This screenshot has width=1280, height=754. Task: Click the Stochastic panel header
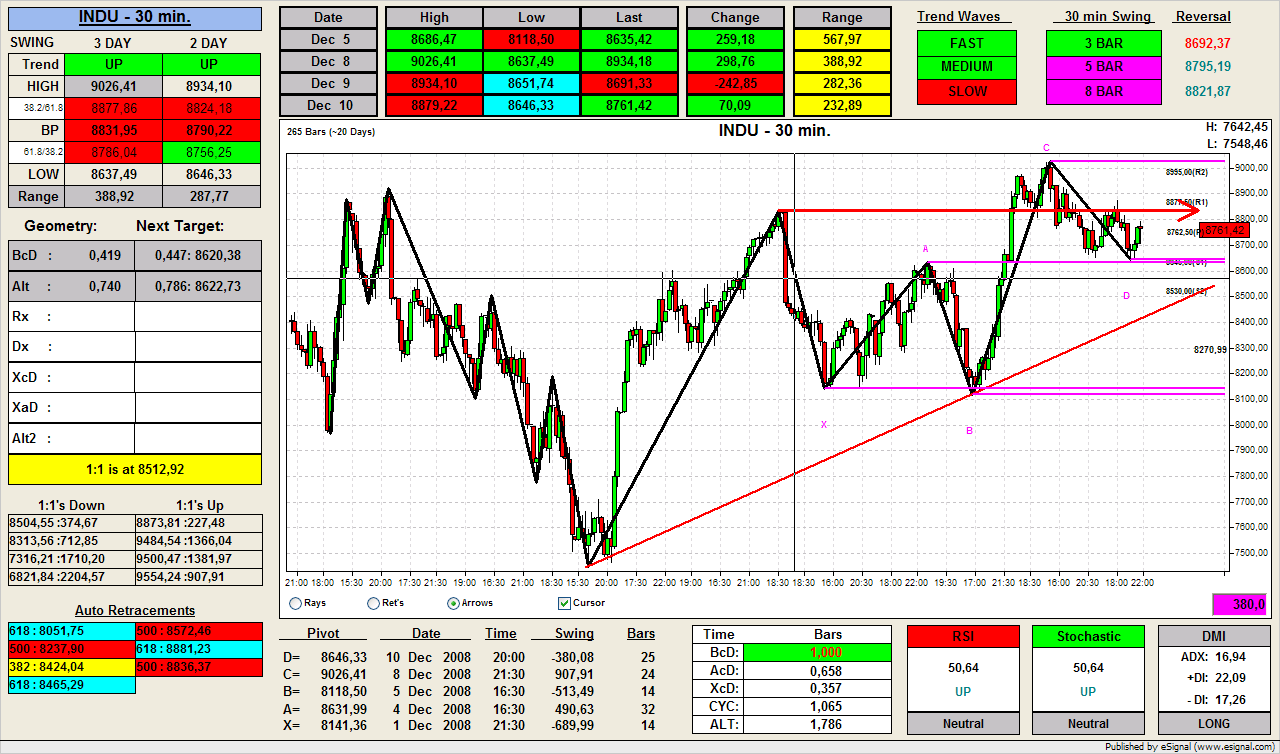[1088, 636]
